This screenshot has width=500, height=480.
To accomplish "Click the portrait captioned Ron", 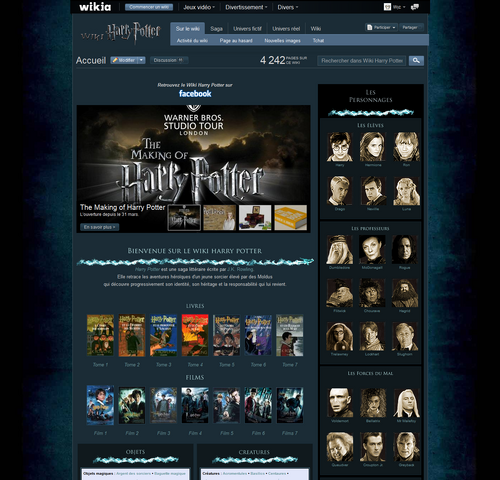I will (x=406, y=147).
